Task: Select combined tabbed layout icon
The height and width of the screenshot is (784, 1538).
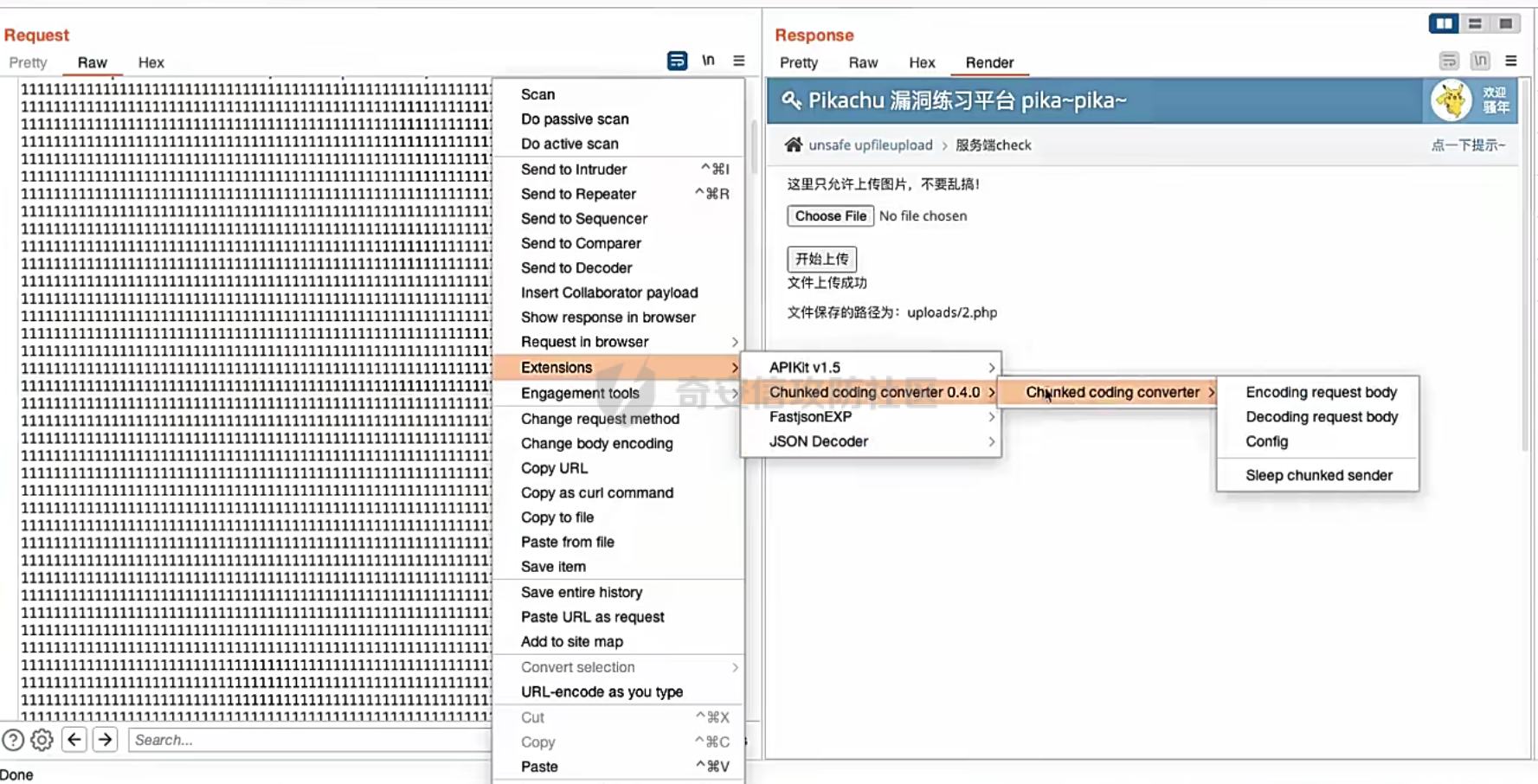Action: pyautogui.click(x=1506, y=23)
